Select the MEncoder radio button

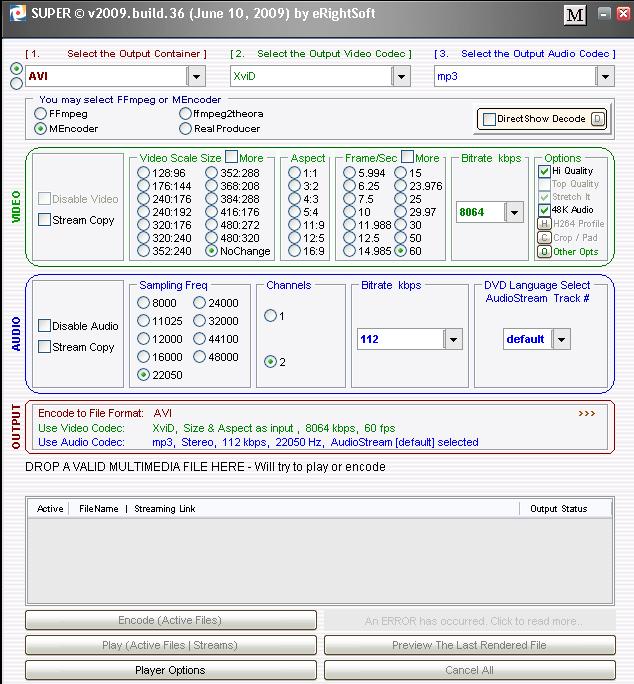(x=40, y=129)
